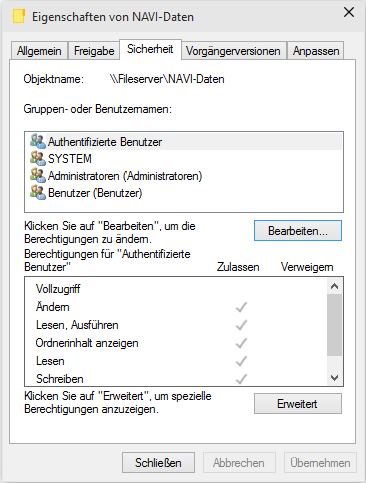The height and width of the screenshot is (483, 366).
Task: Select Benutzer (Benutzer) in the list
Action: pos(184,193)
